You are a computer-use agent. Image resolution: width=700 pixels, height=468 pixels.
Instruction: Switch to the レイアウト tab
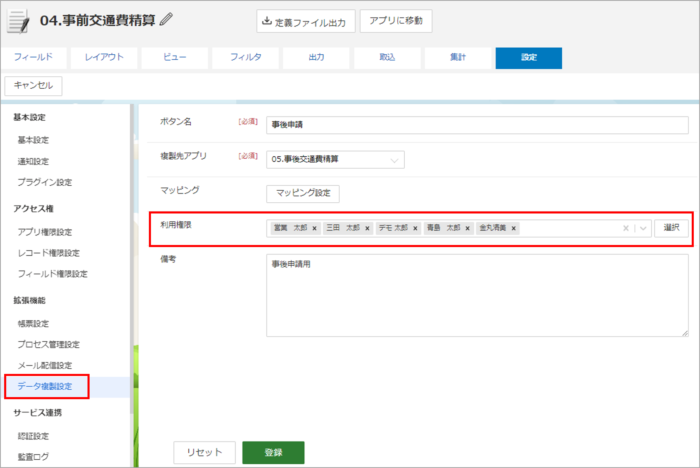pyautogui.click(x=104, y=58)
